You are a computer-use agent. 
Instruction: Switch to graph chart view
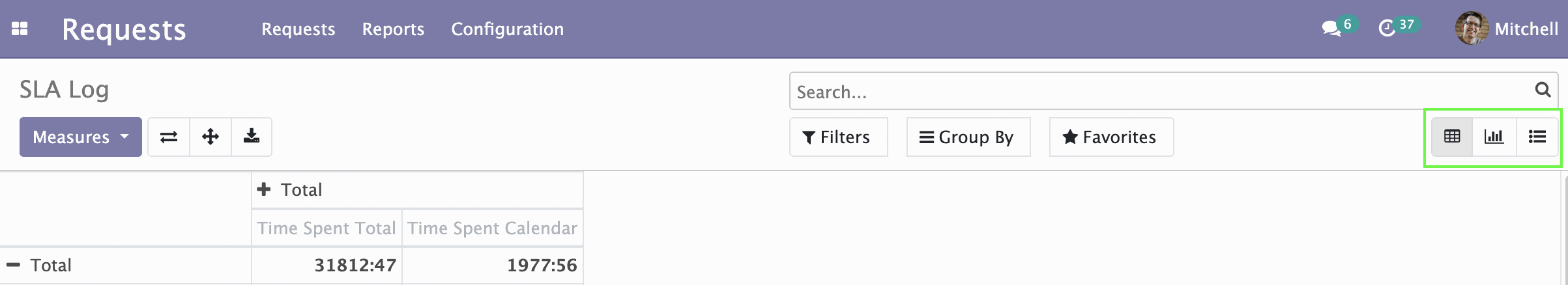[1494, 137]
